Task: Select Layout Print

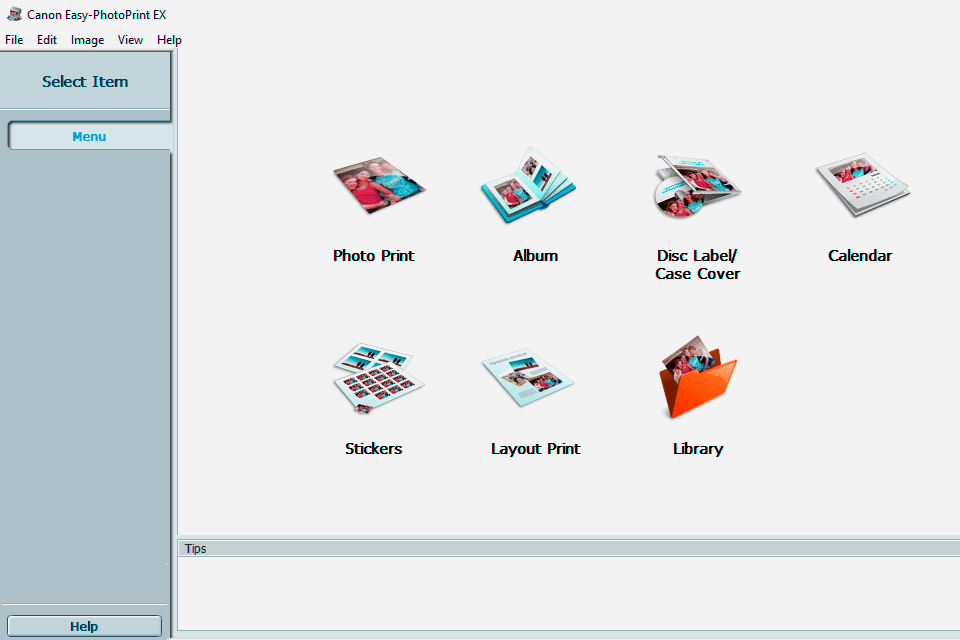Action: [527, 378]
